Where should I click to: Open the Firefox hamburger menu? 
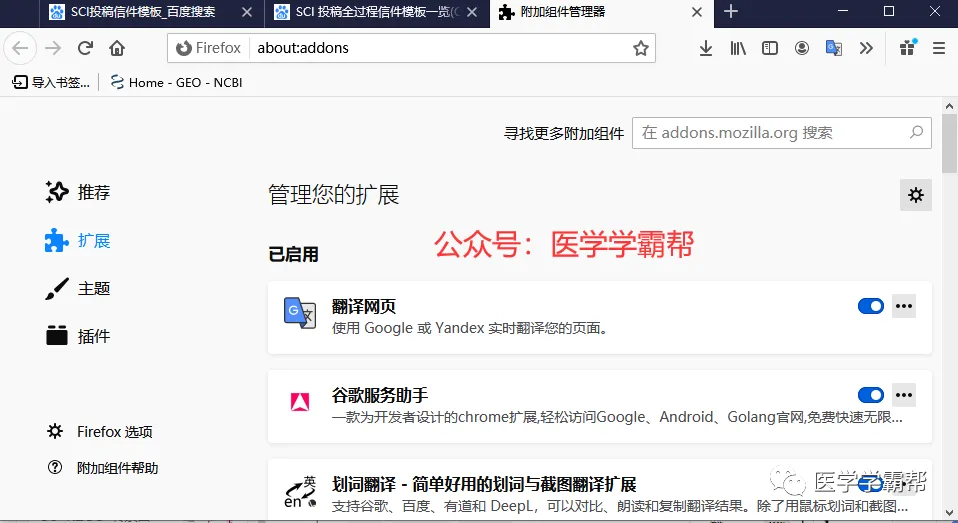(x=939, y=48)
